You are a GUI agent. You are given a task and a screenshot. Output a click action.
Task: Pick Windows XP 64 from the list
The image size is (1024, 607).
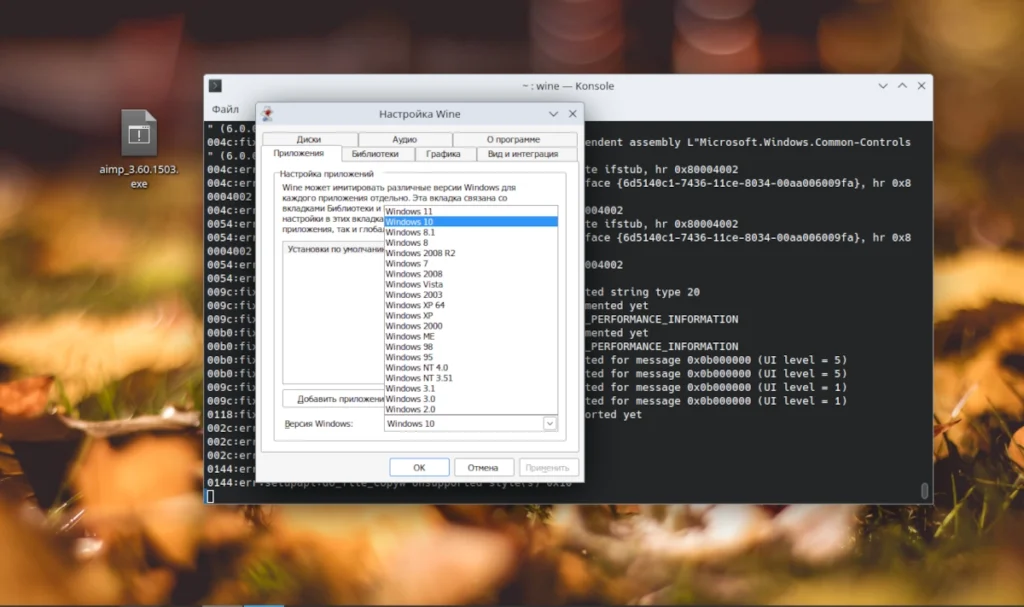point(471,305)
